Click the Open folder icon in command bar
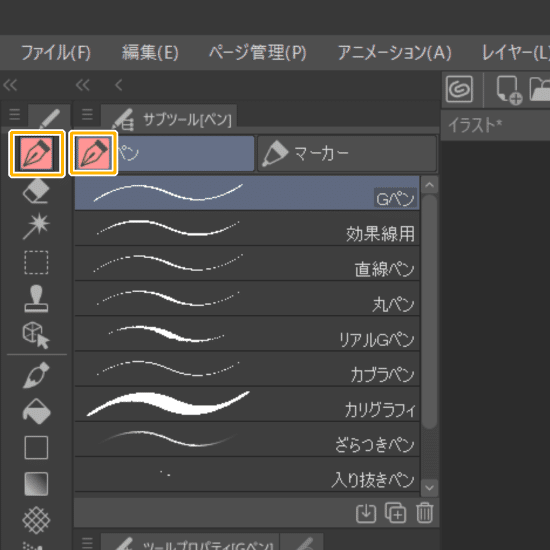550x550 pixels. pos(540,89)
